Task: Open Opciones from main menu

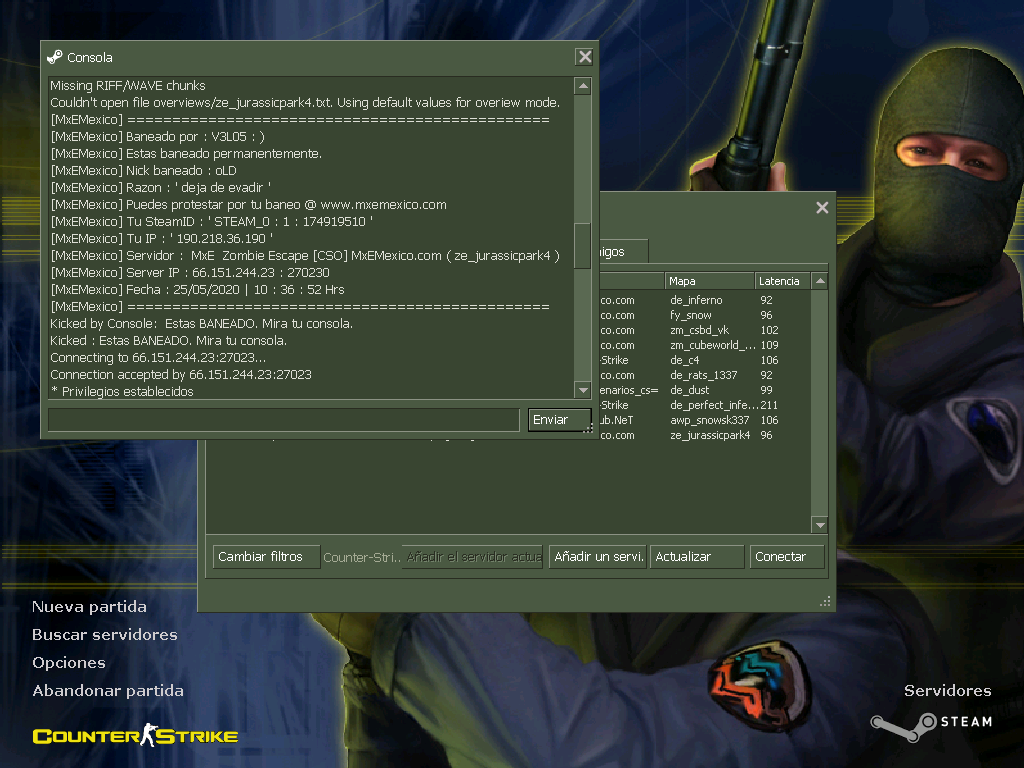Action: (x=69, y=663)
